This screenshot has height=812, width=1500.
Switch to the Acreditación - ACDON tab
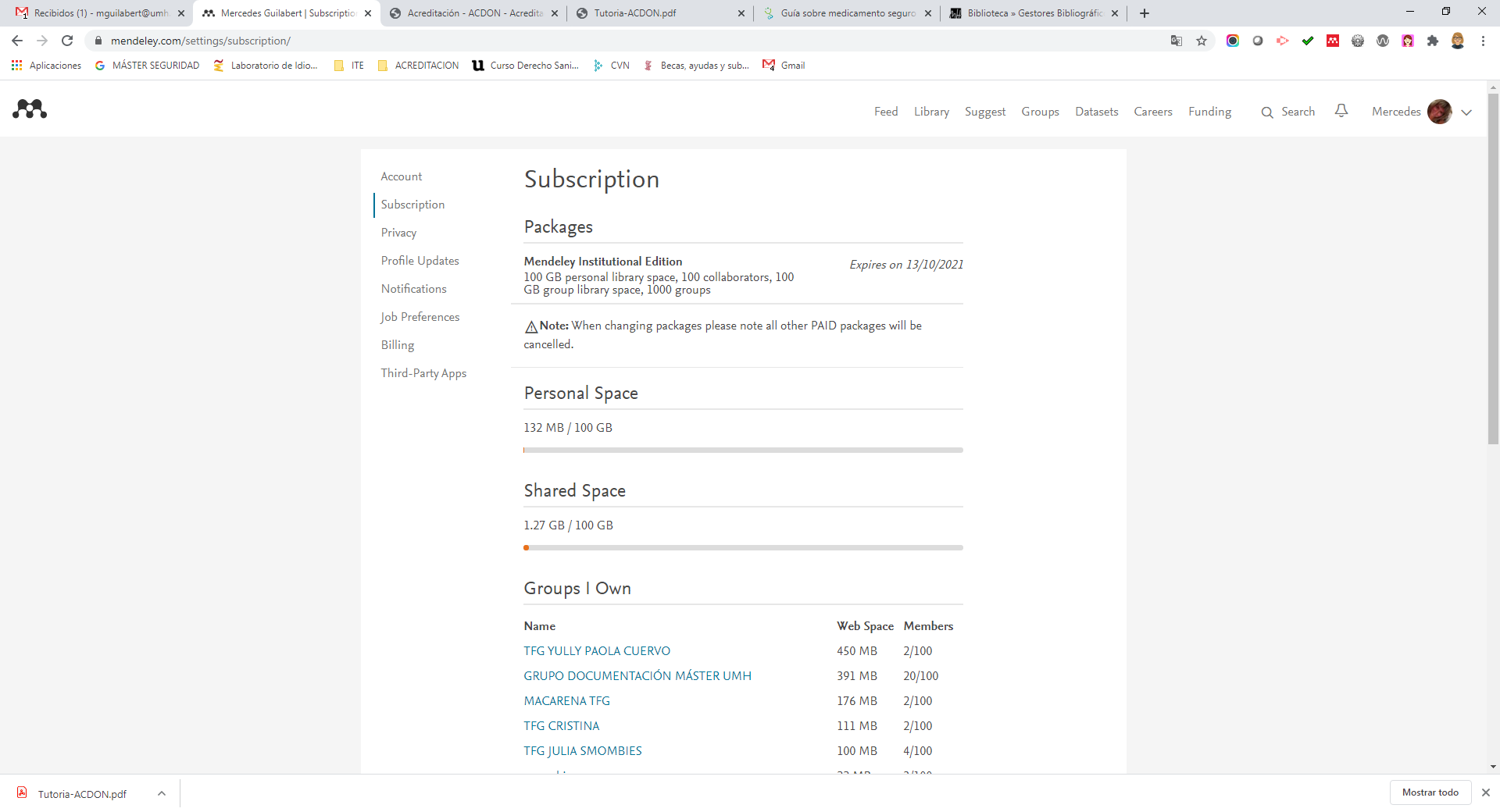click(474, 13)
